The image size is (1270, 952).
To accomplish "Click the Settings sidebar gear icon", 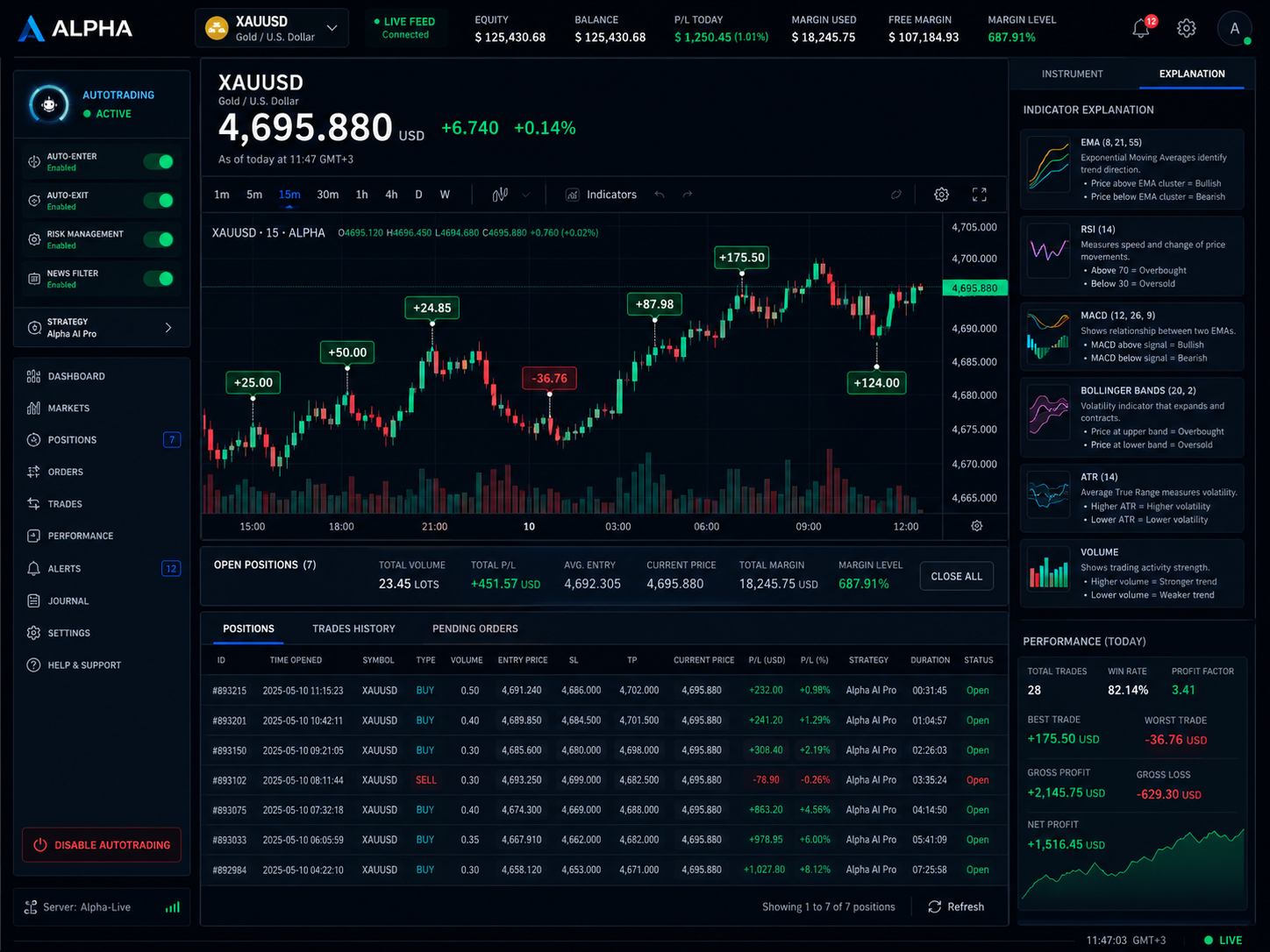I will [33, 633].
